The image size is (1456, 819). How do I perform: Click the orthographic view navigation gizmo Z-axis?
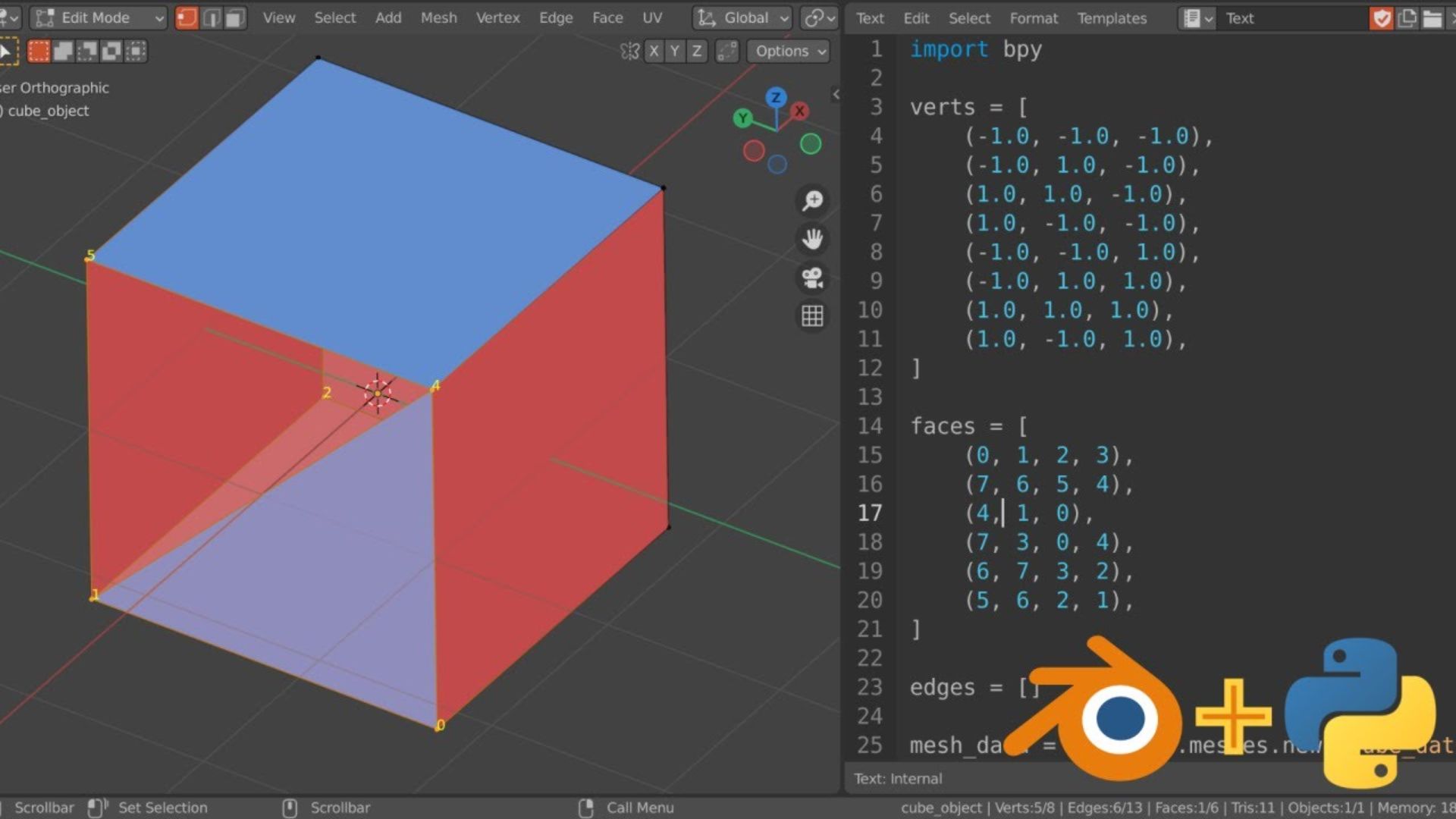pos(775,98)
